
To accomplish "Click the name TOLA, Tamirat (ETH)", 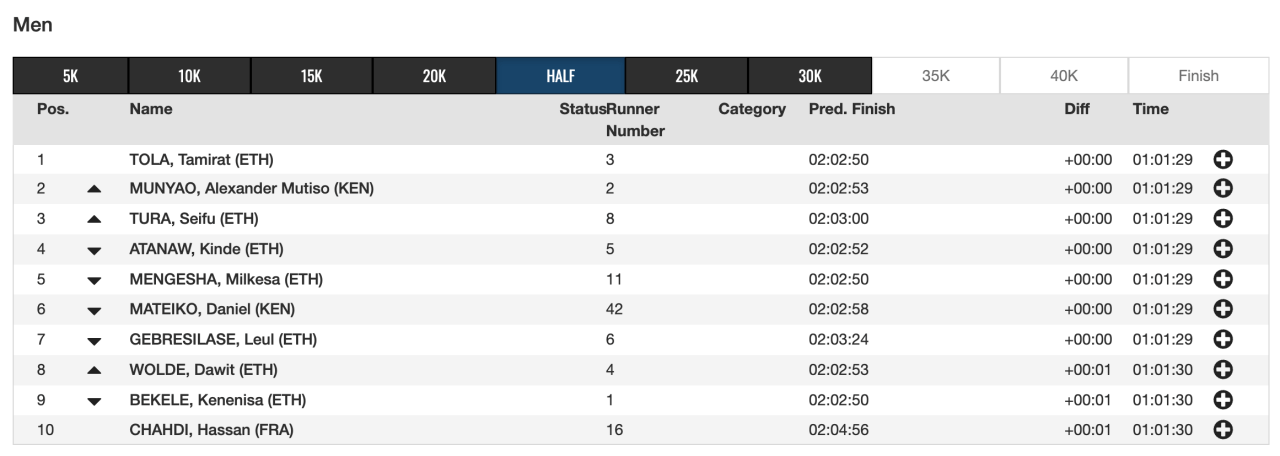I will (x=201, y=158).
